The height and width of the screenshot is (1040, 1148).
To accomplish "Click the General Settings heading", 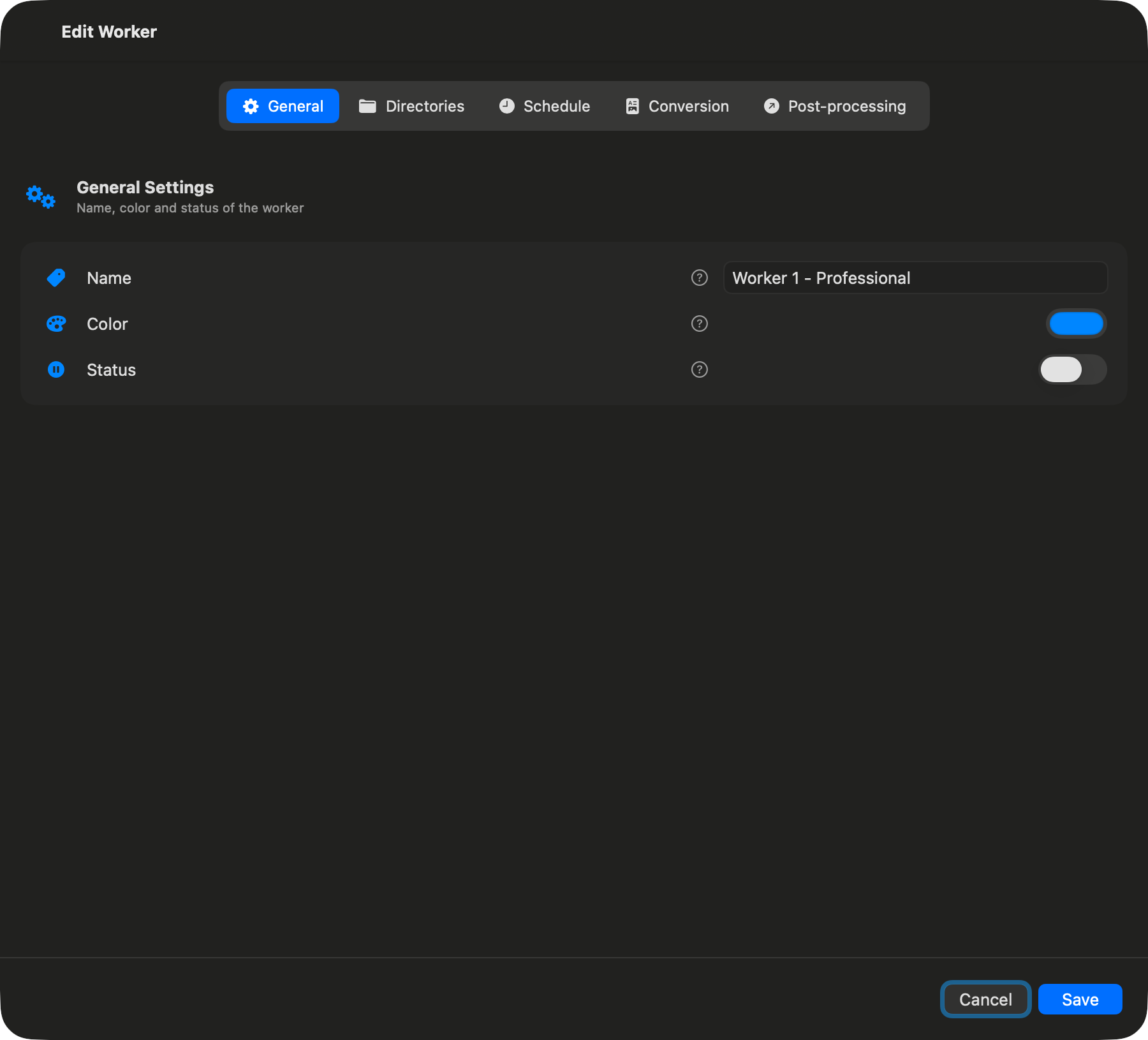I will (x=145, y=188).
